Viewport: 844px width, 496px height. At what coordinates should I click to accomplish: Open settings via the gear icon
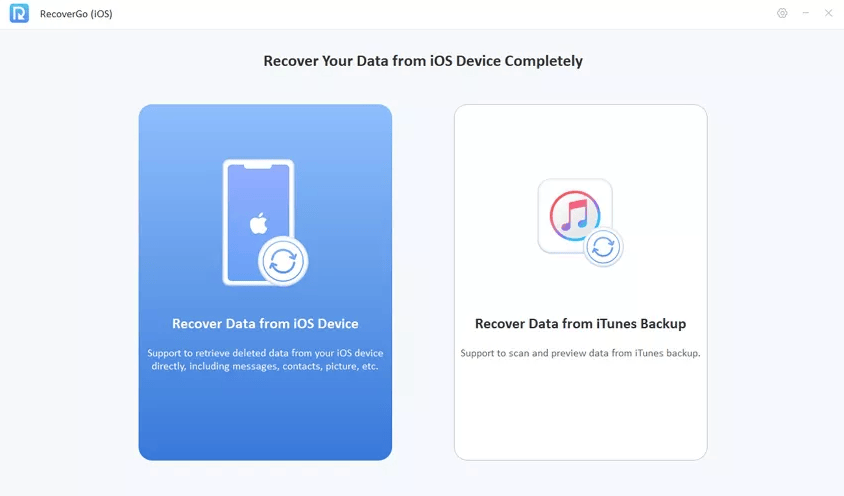click(782, 13)
